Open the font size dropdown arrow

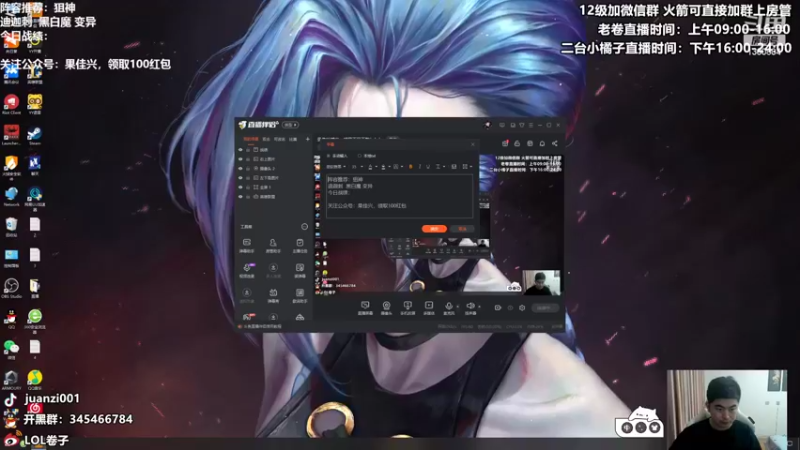pos(362,166)
